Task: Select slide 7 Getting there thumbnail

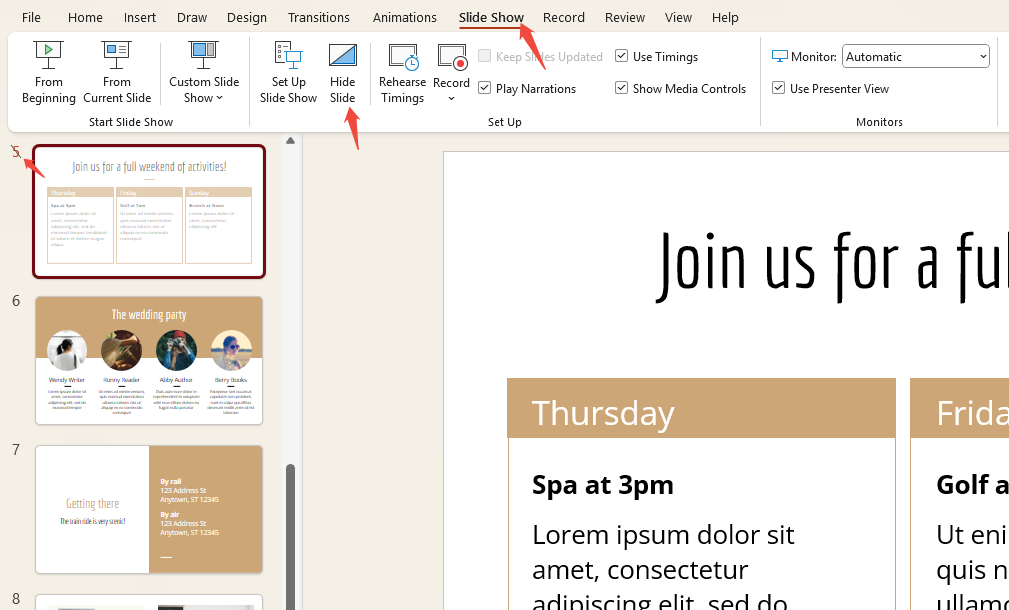Action: [149, 509]
